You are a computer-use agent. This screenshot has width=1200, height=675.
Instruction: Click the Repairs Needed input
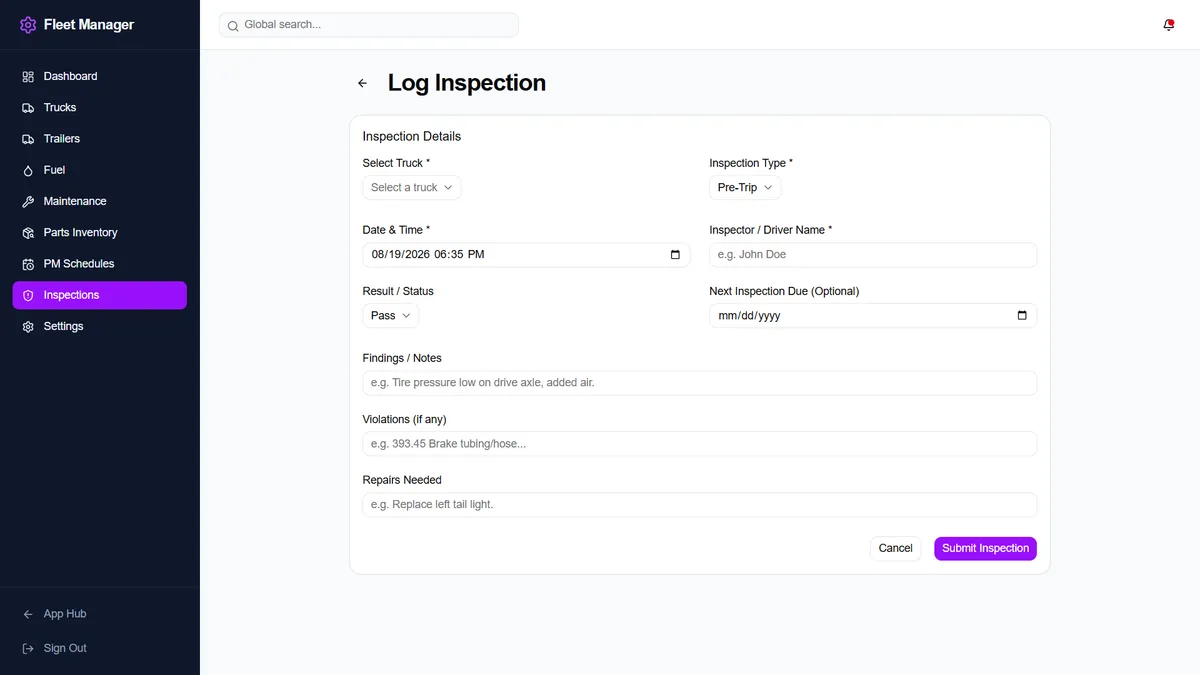pyautogui.click(x=700, y=505)
